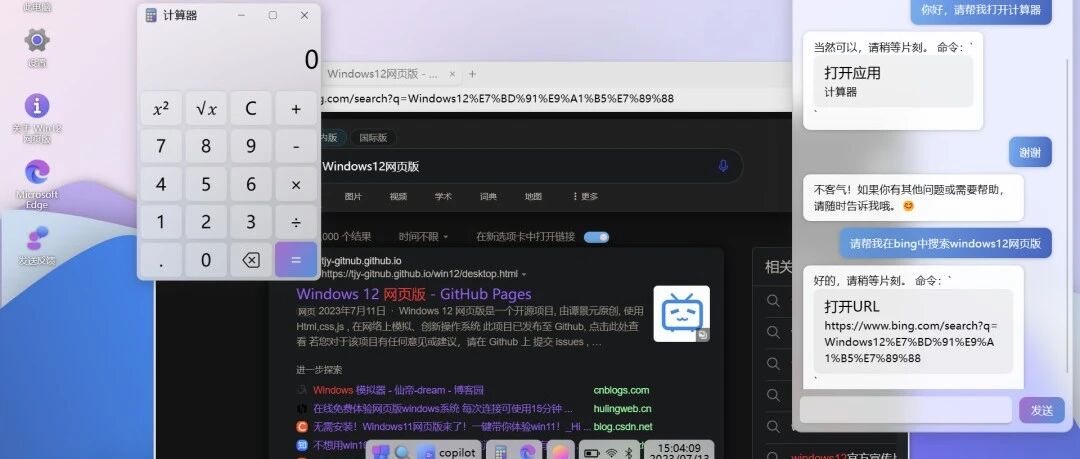The image size is (1080, 459).
Task: Click the Bluetooth icon in taskbar
Action: [628, 453]
